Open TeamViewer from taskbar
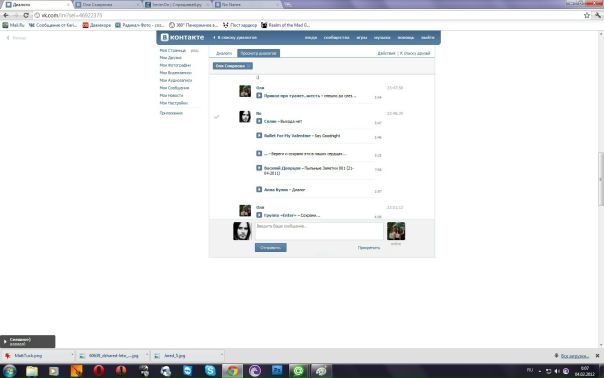The width and height of the screenshot is (604, 378). (188, 371)
